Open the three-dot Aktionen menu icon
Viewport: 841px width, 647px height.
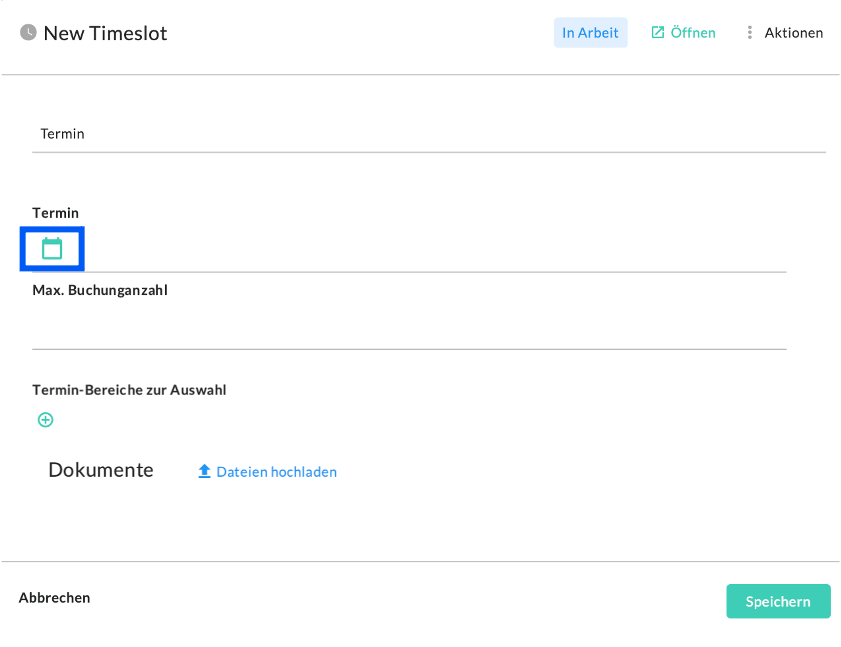(749, 33)
